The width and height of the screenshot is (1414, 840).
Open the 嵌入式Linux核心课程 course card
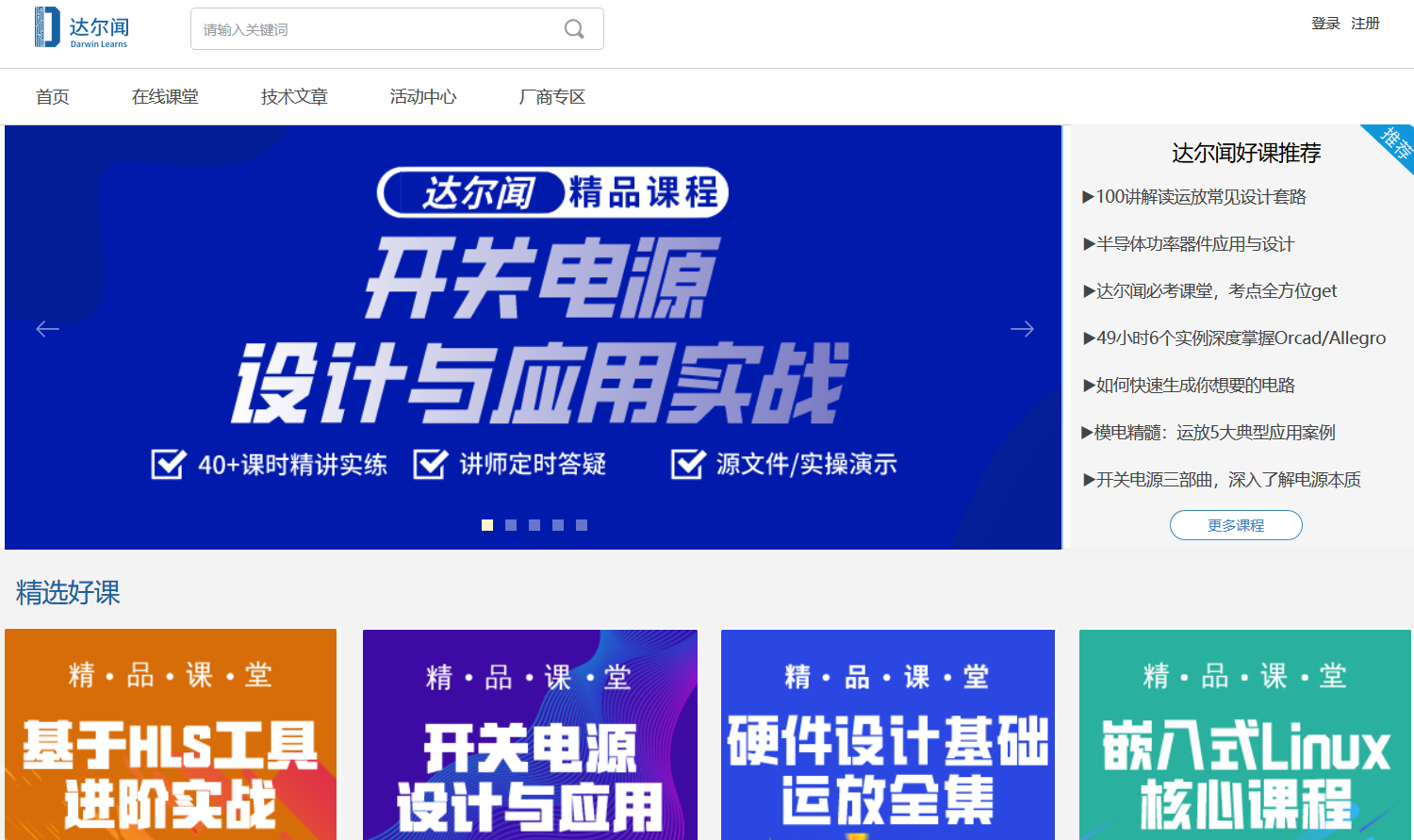click(x=1245, y=734)
